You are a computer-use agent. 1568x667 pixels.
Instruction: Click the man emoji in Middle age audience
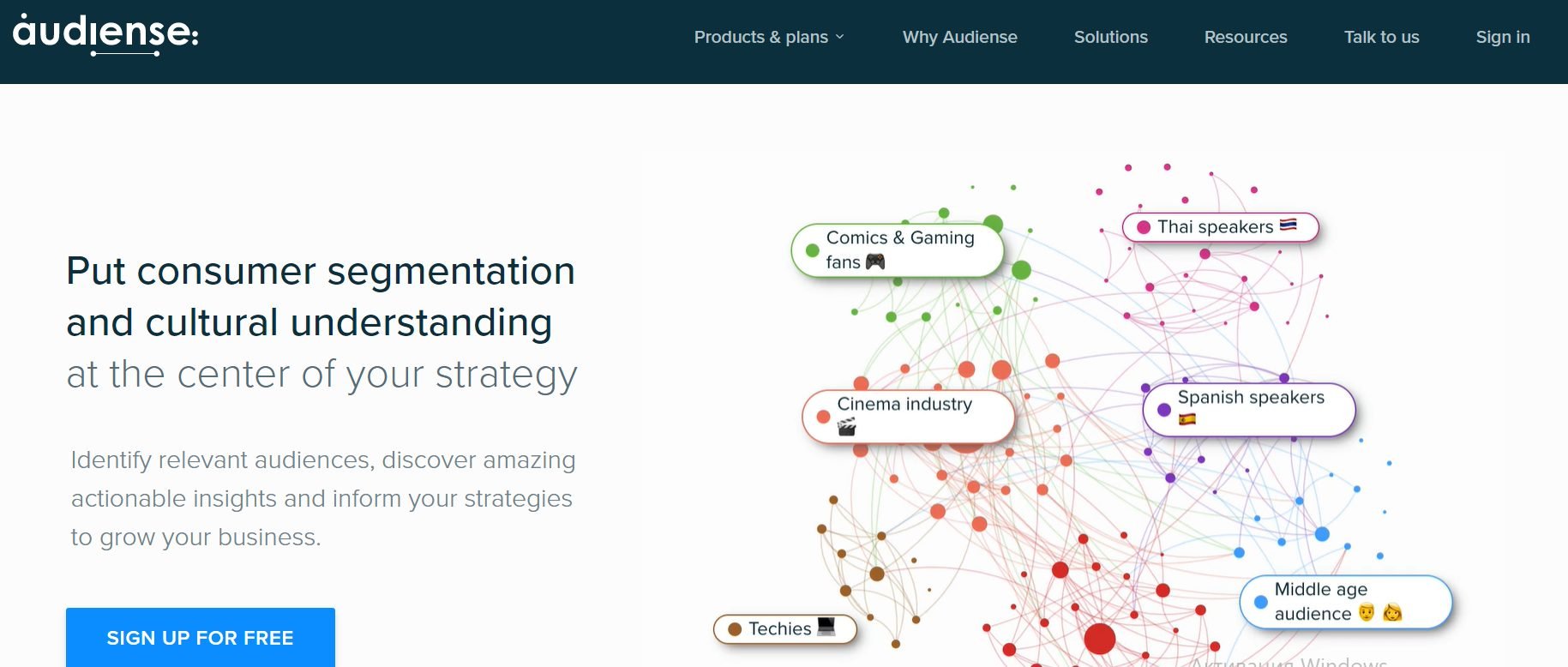[x=1367, y=612]
